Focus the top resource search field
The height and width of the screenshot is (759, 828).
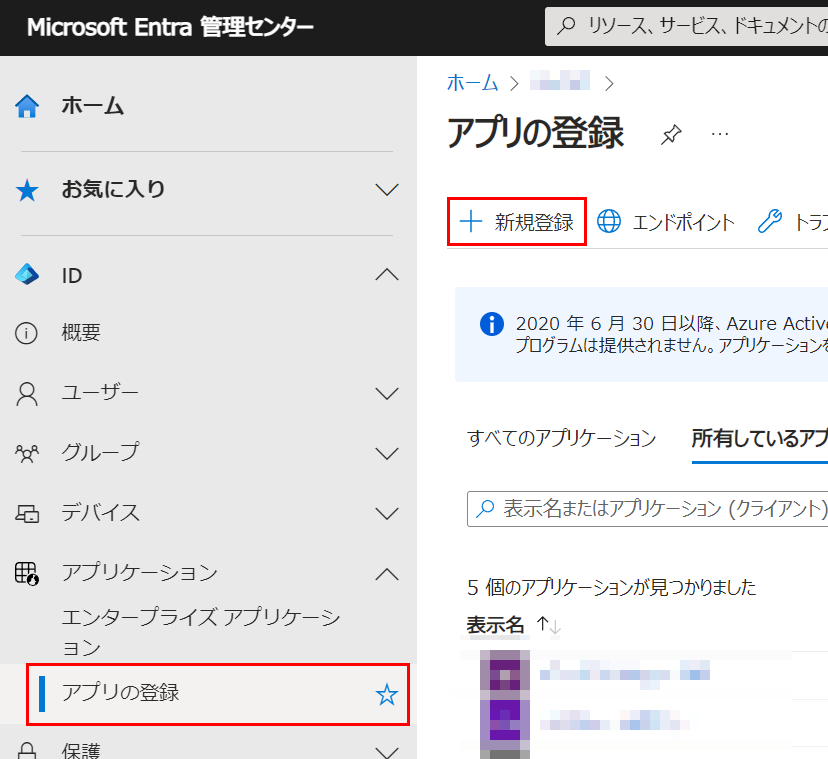(686, 26)
